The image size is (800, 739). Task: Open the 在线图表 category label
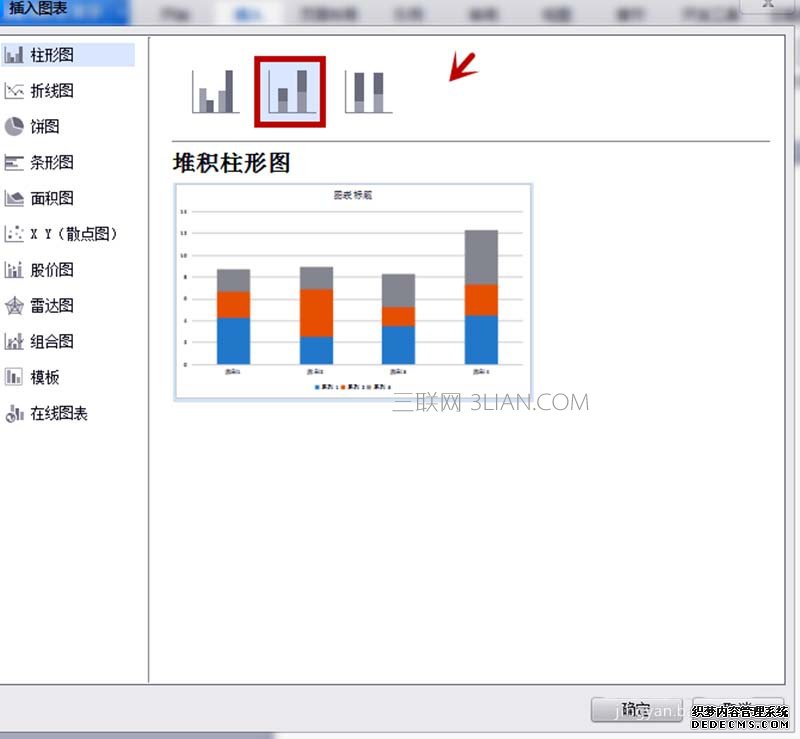pyautogui.click(x=59, y=413)
